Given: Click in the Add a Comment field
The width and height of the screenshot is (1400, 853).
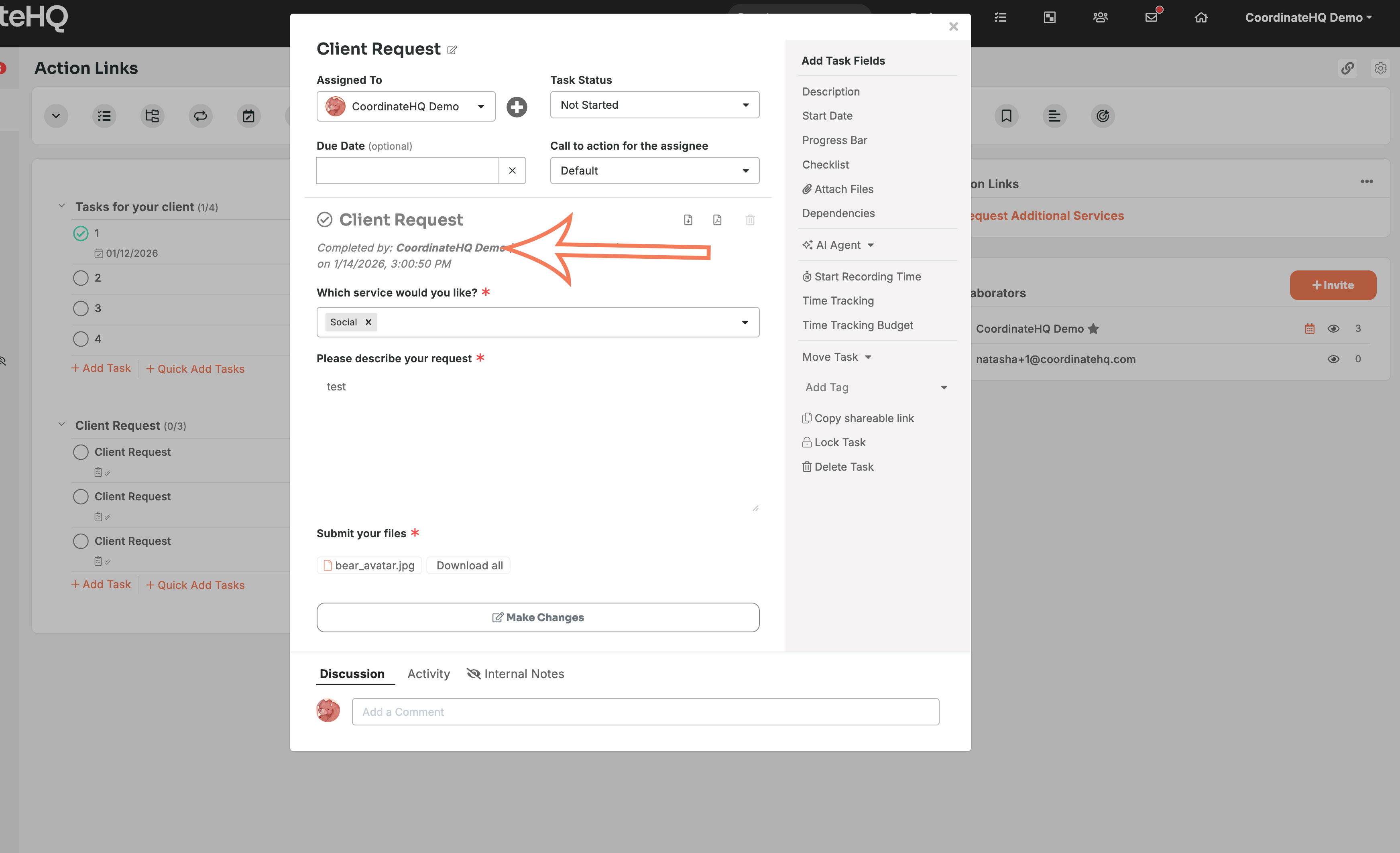Looking at the screenshot, I should click(645, 712).
